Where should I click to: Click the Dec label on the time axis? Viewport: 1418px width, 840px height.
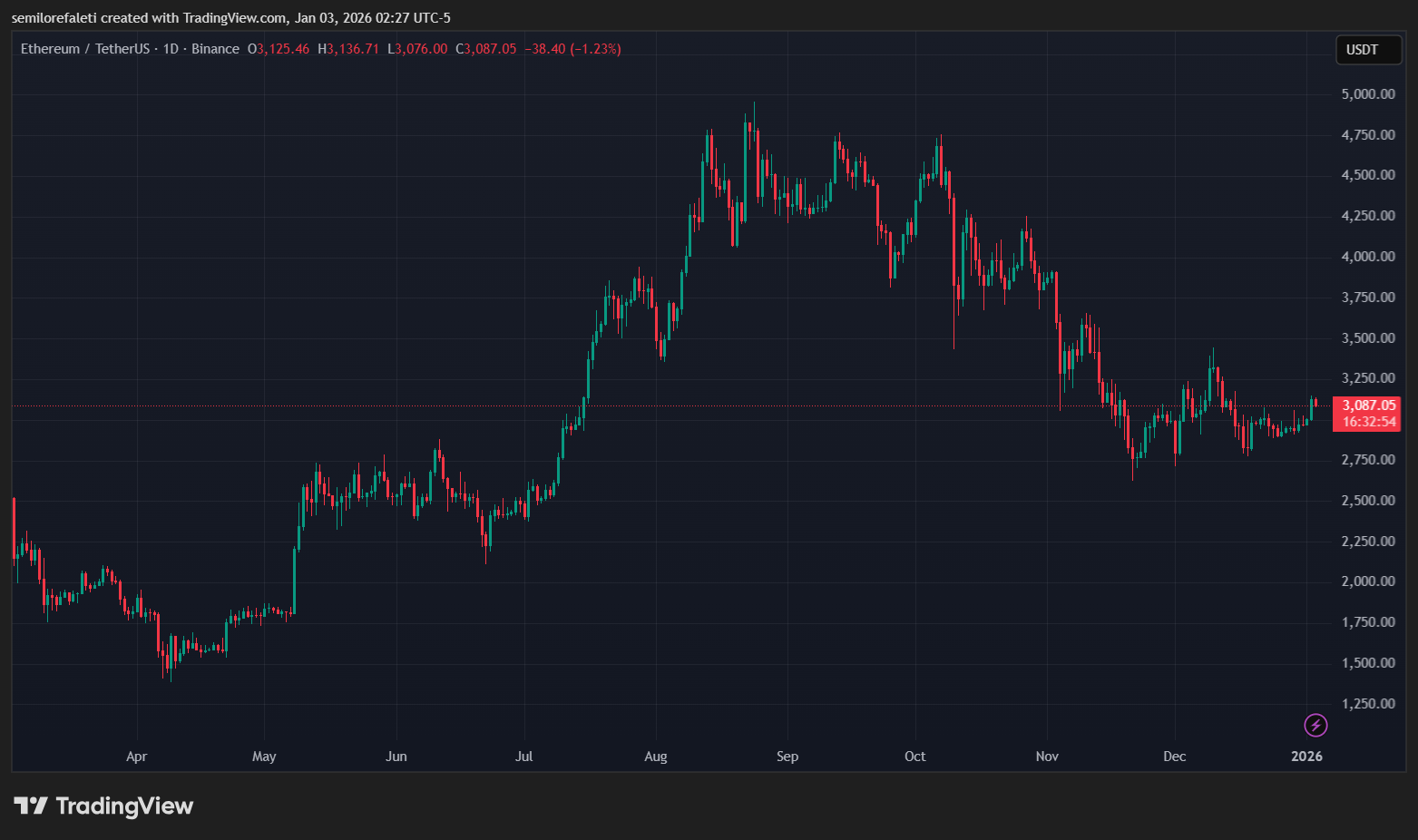click(x=1174, y=756)
